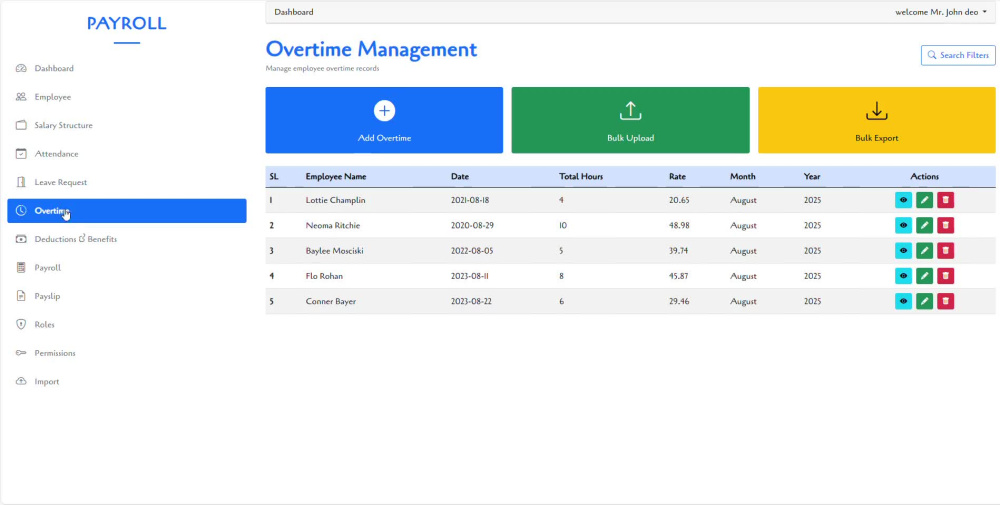Select the name Baylee Mosciski
Screen dimensions: 1000x505
point(334,251)
